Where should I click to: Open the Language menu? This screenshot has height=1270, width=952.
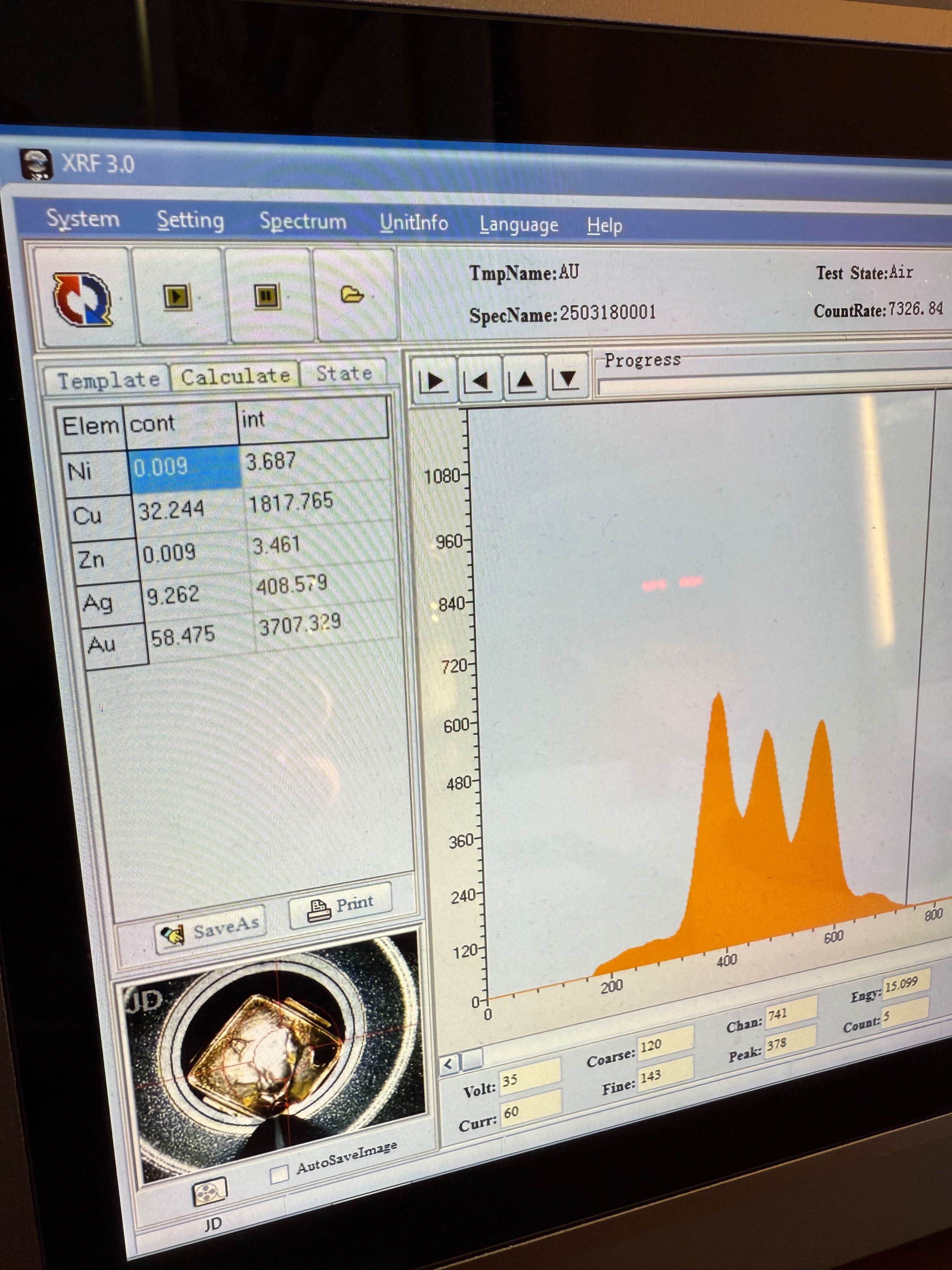(x=519, y=225)
